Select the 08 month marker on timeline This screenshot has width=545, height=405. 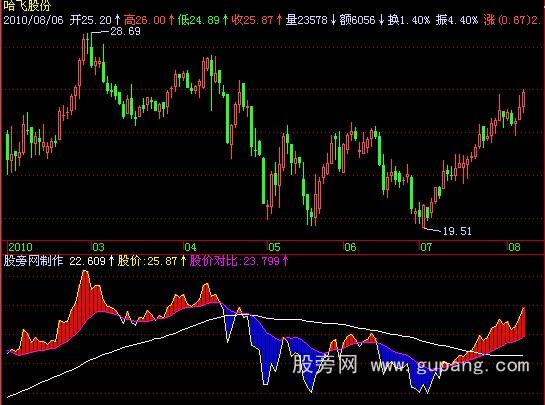(514, 247)
